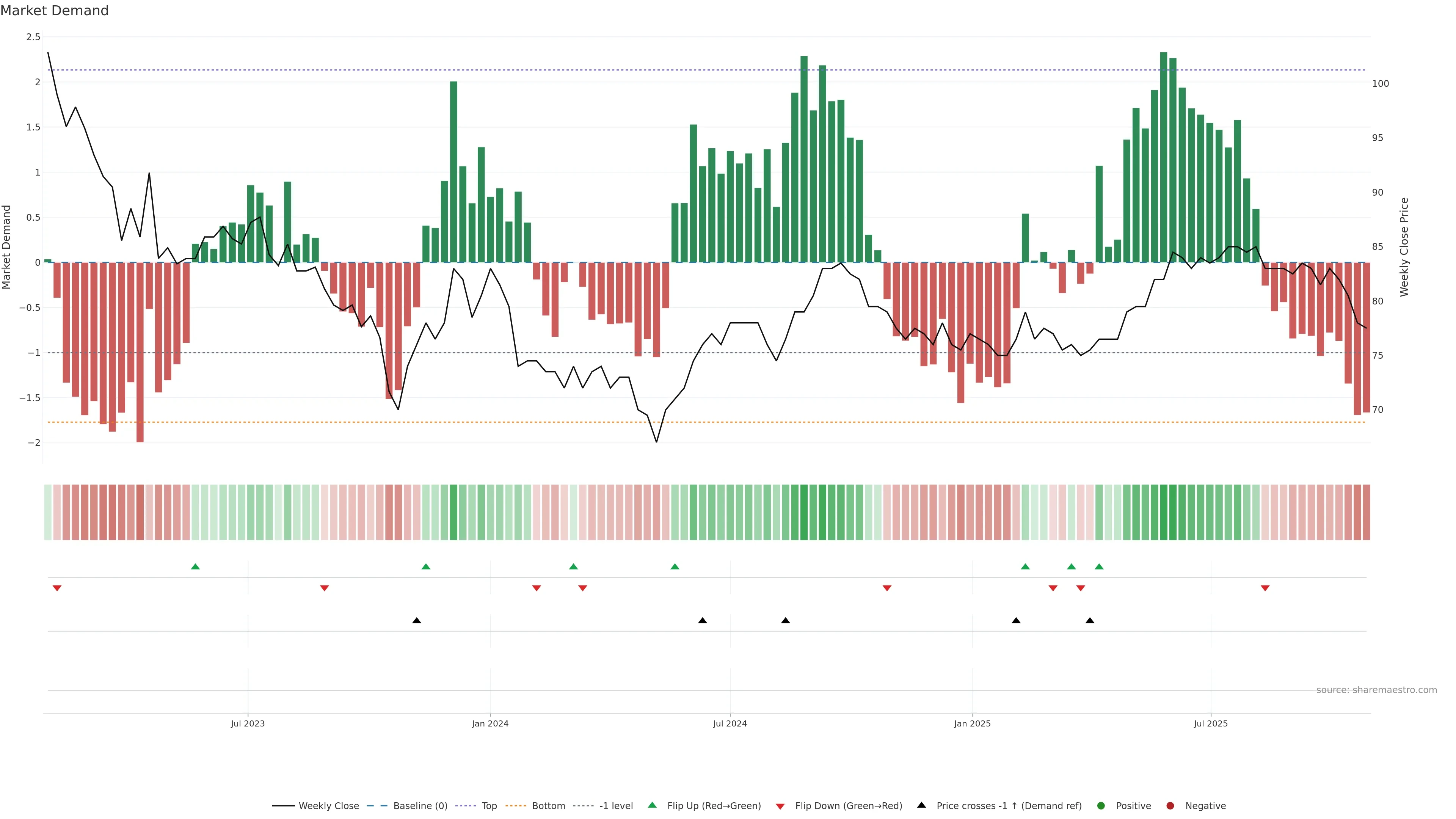
Task: Click the Jul 2025 x-axis label
Action: point(1211,723)
